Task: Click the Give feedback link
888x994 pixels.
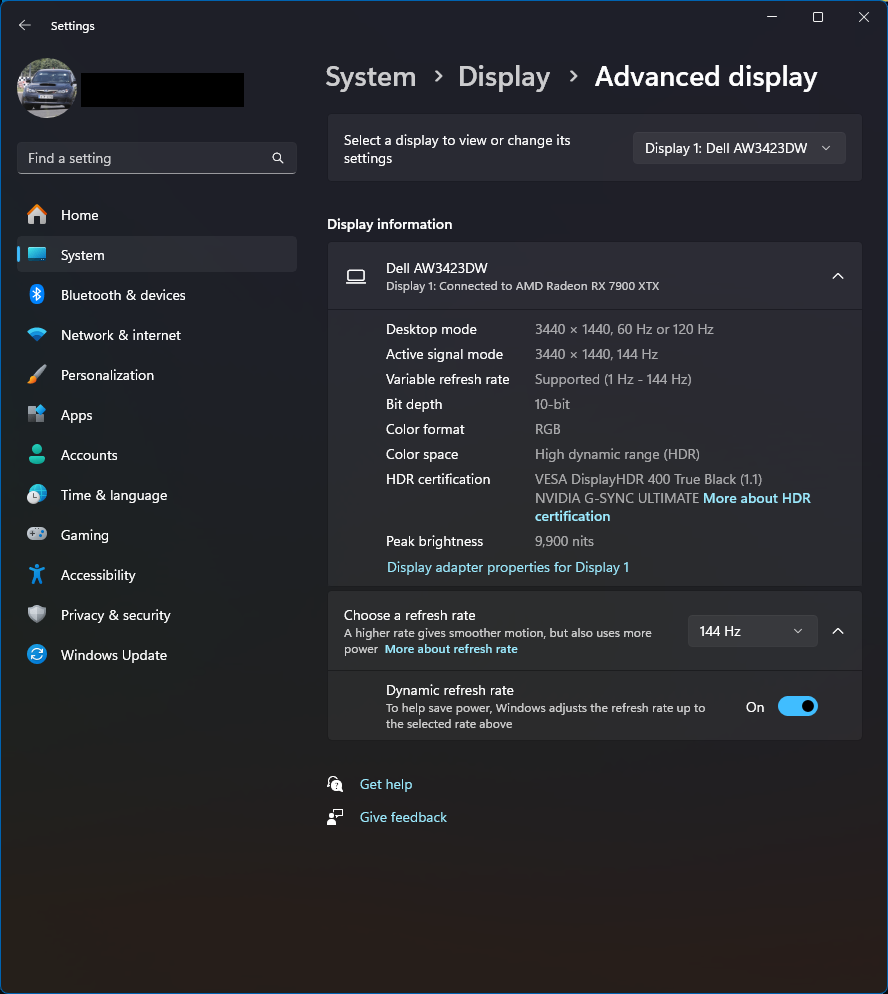Action: click(x=403, y=817)
